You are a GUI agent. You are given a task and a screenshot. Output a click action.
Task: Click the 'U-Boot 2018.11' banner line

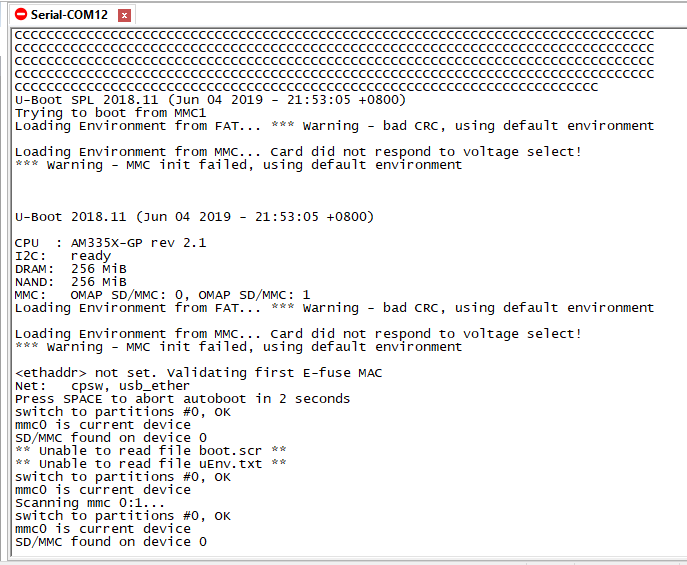coord(194,217)
